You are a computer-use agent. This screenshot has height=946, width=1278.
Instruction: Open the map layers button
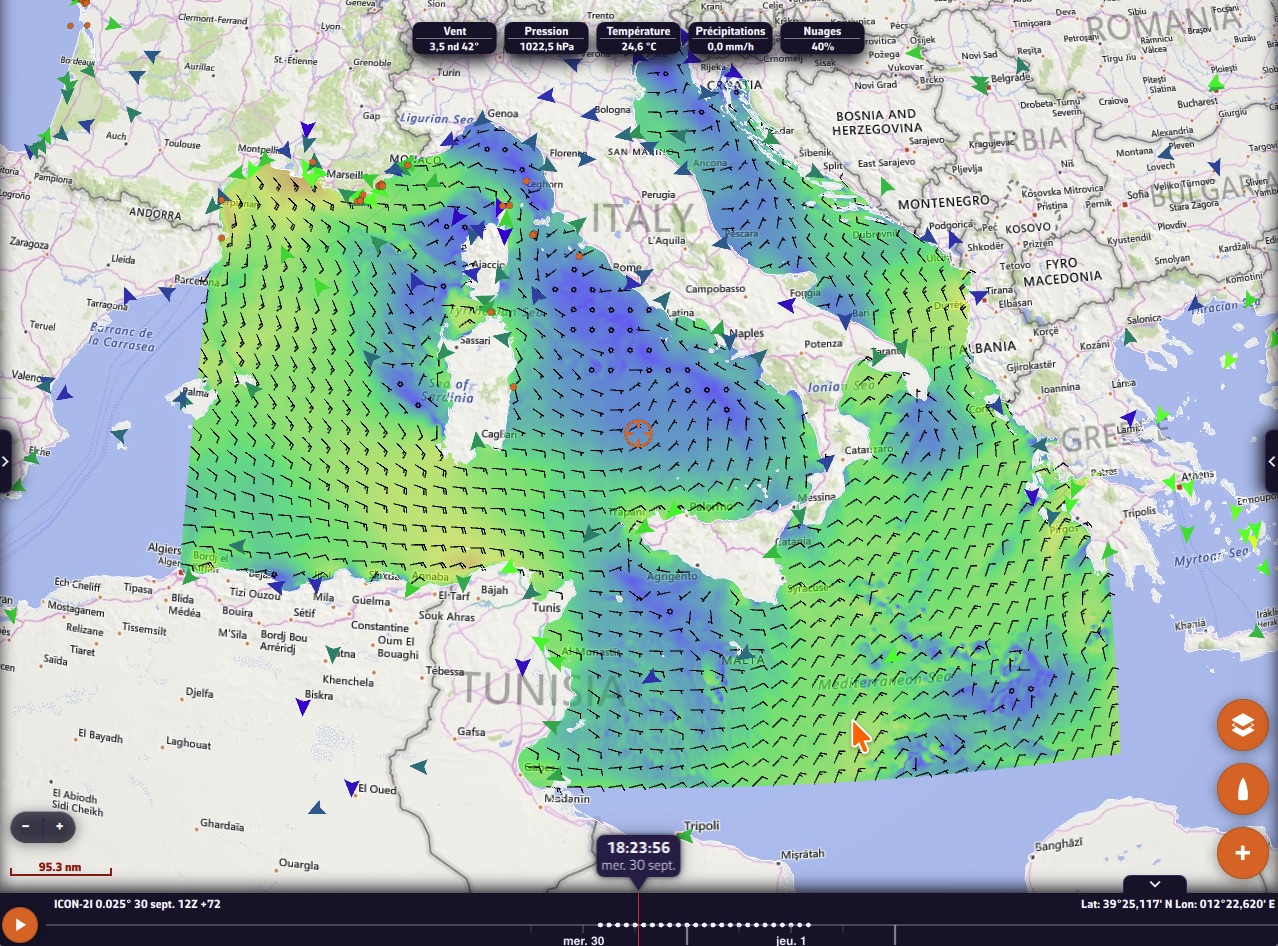point(1242,725)
